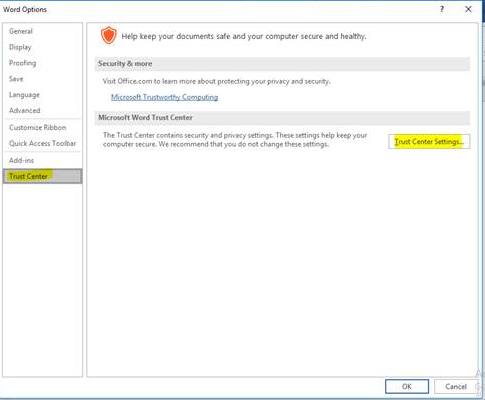Screen dimensions: 485x400
Task: Click the 'Visit Office.com to learn more' text
Action: pos(216,81)
